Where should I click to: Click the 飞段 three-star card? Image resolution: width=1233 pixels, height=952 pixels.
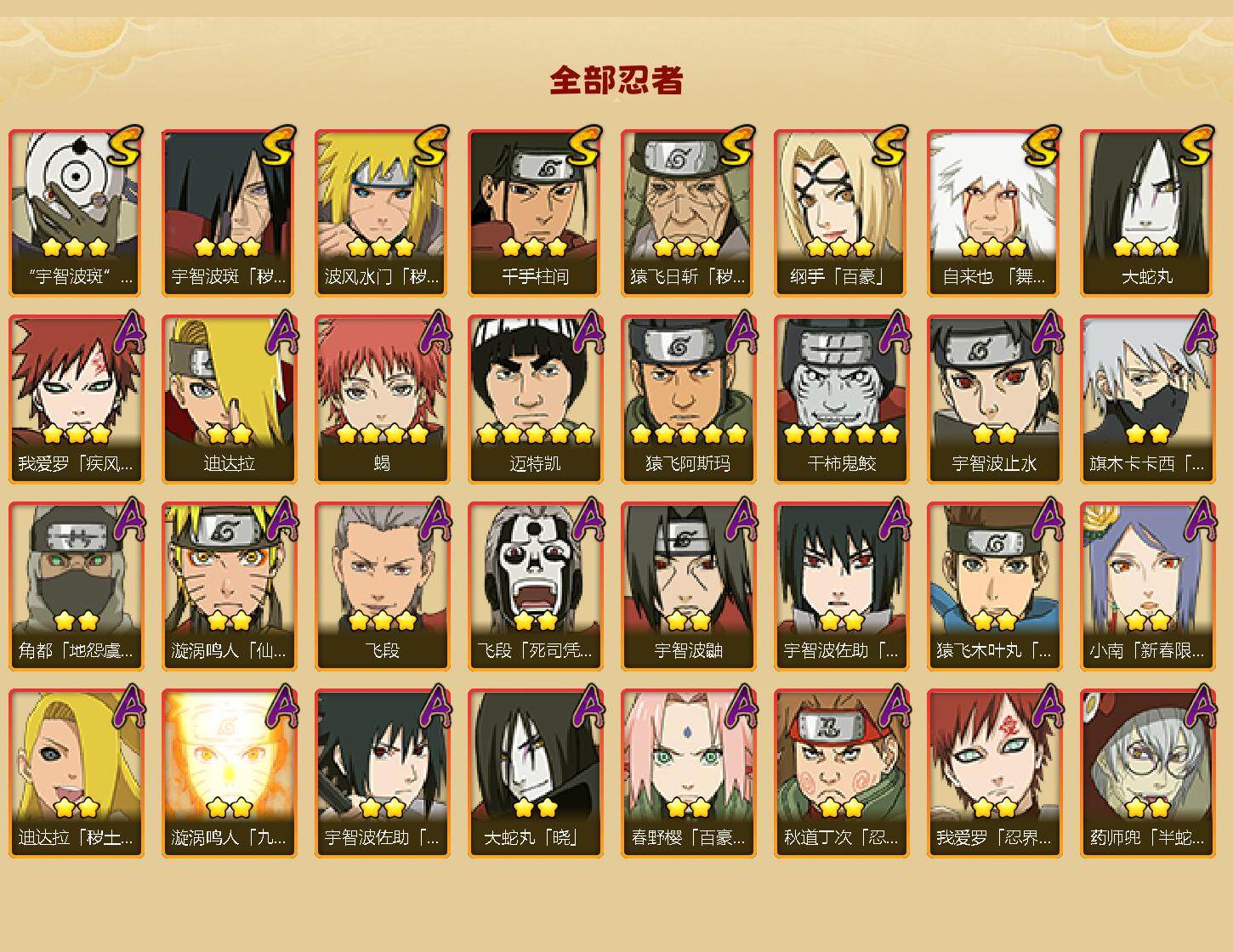click(x=382, y=586)
